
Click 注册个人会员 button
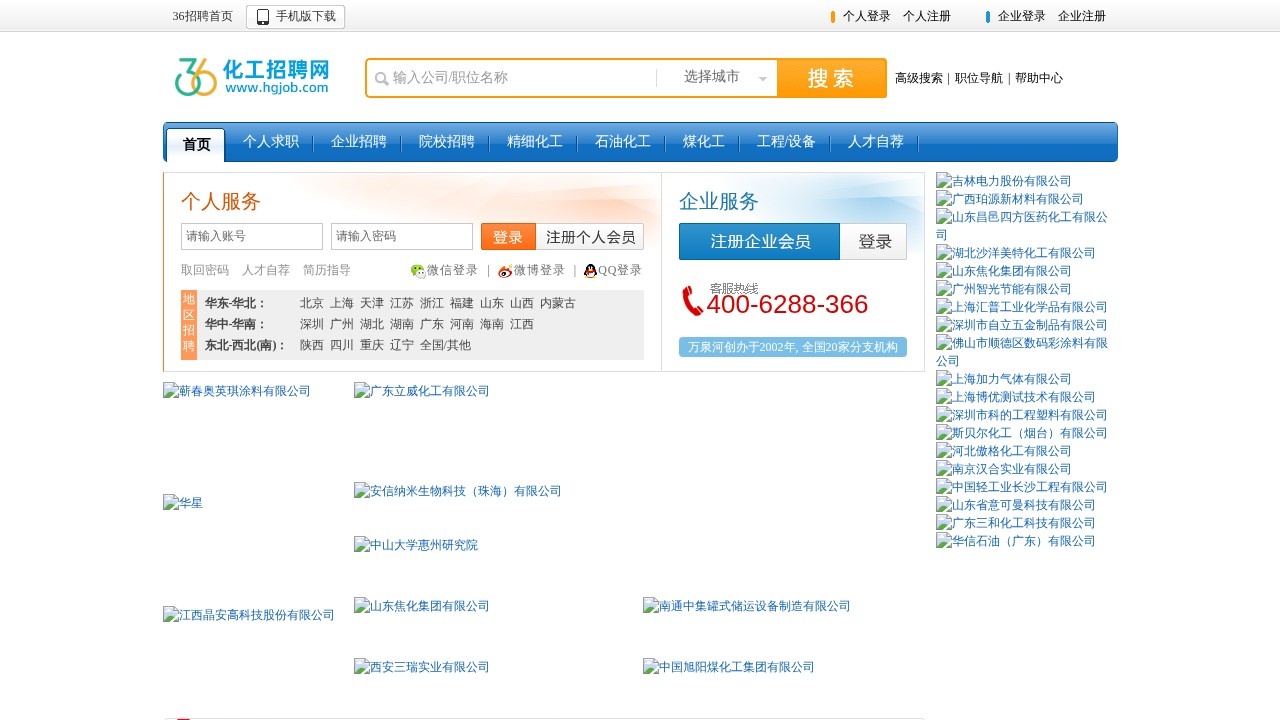click(590, 236)
